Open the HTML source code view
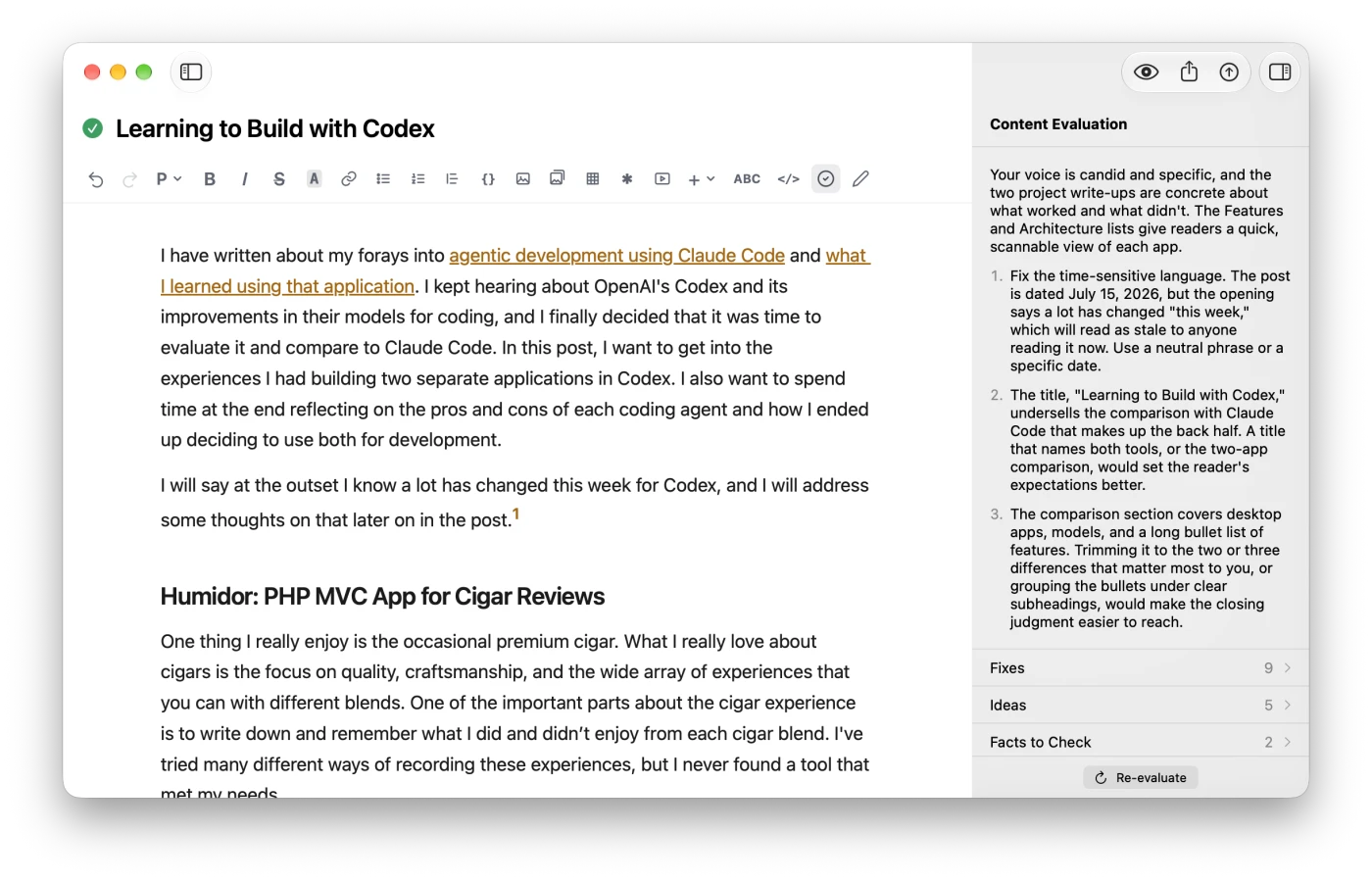The image size is (1372, 881). 789,179
